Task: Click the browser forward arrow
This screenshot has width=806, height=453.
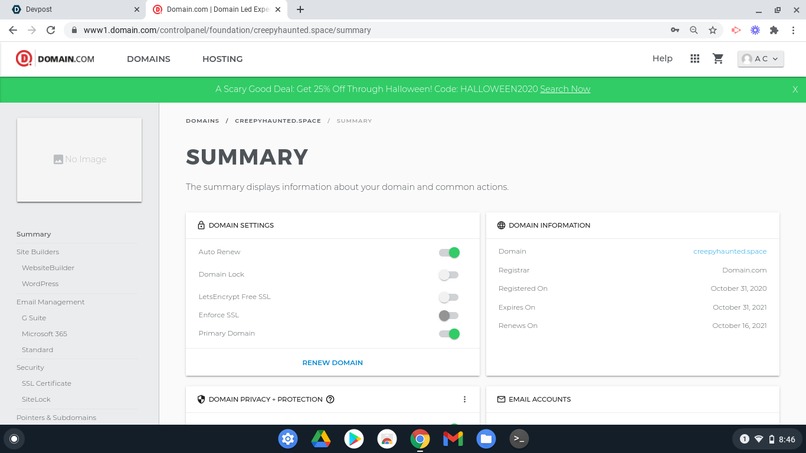Action: (x=32, y=30)
